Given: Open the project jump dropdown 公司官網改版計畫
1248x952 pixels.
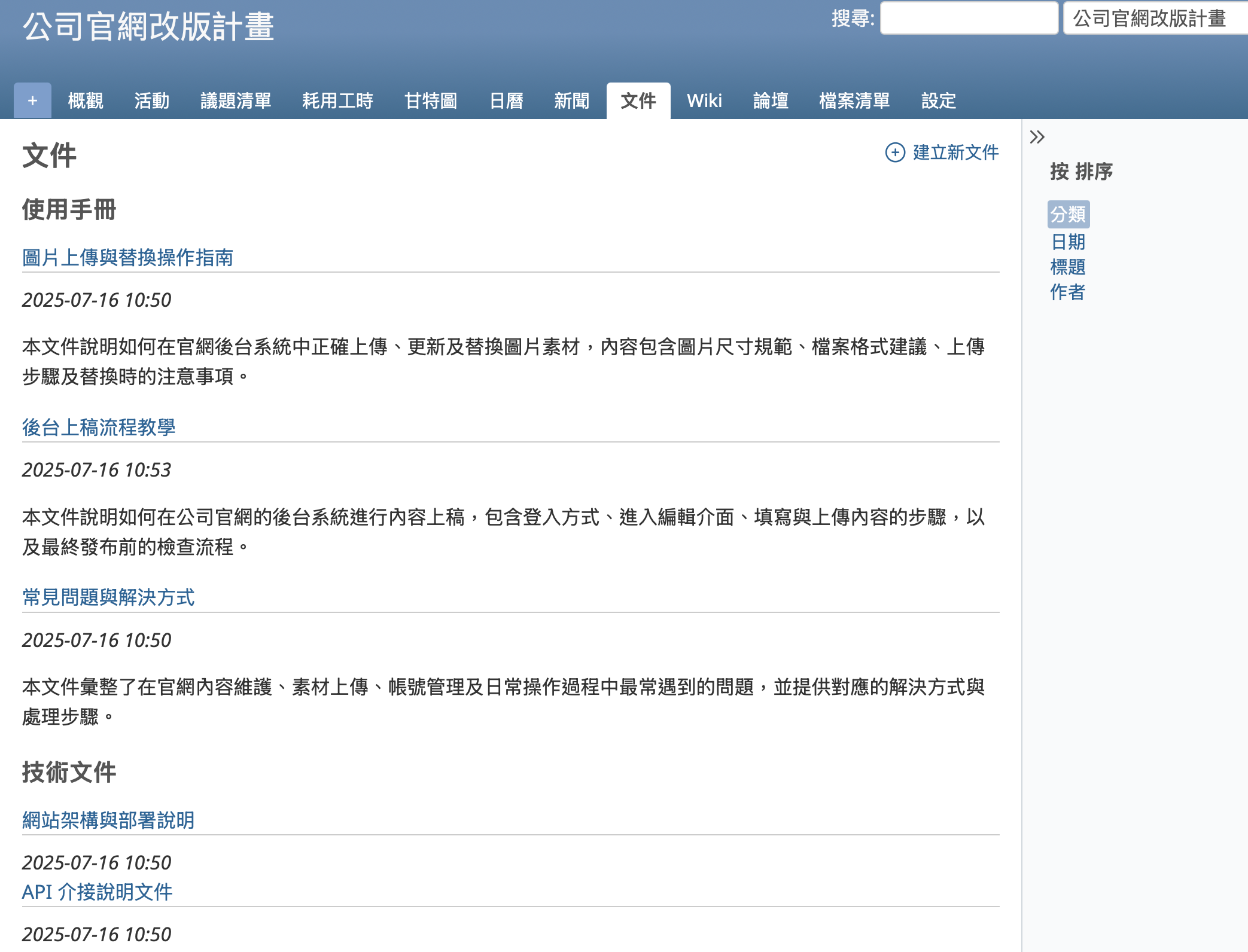Looking at the screenshot, I should (x=1155, y=18).
